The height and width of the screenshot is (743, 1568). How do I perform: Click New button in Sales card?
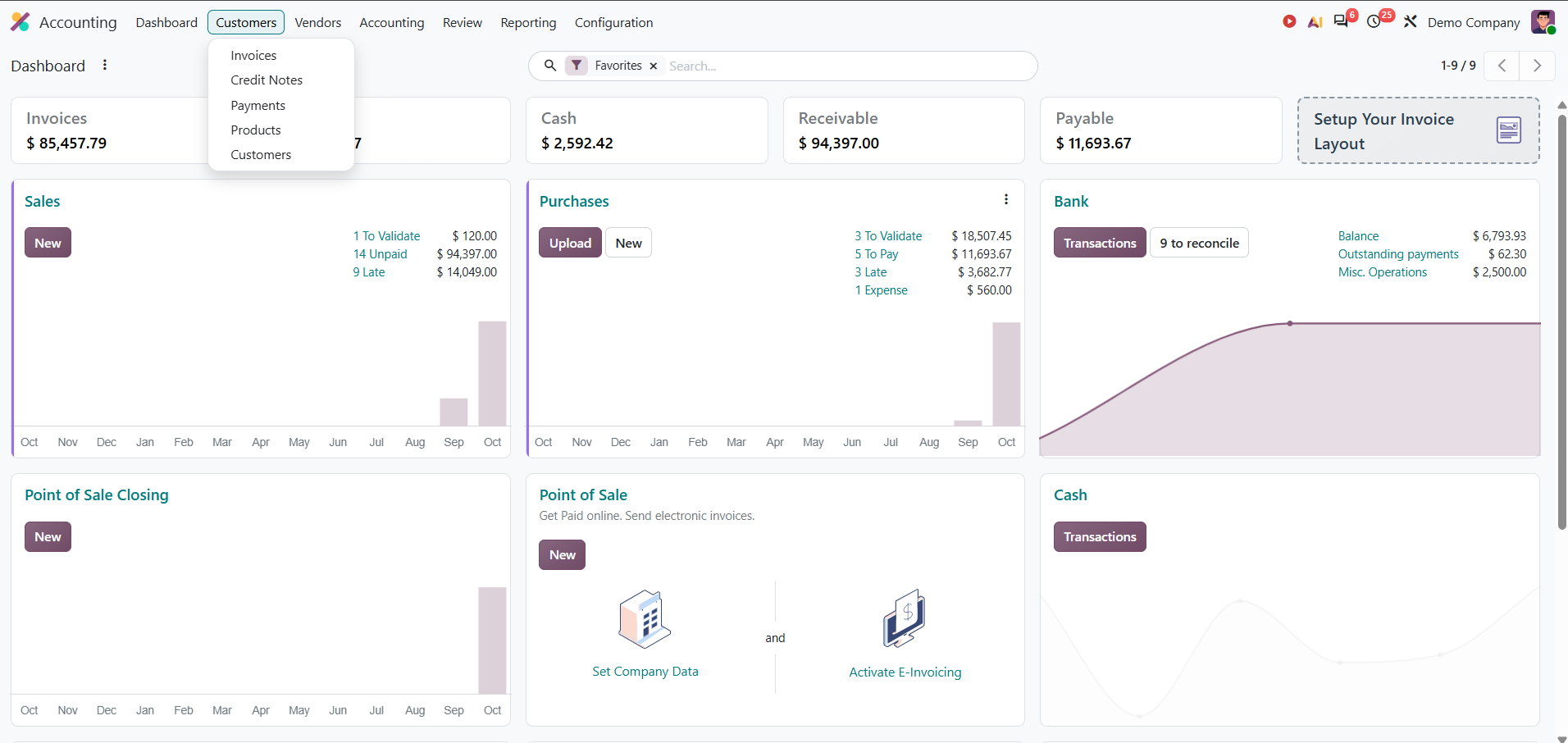point(48,243)
